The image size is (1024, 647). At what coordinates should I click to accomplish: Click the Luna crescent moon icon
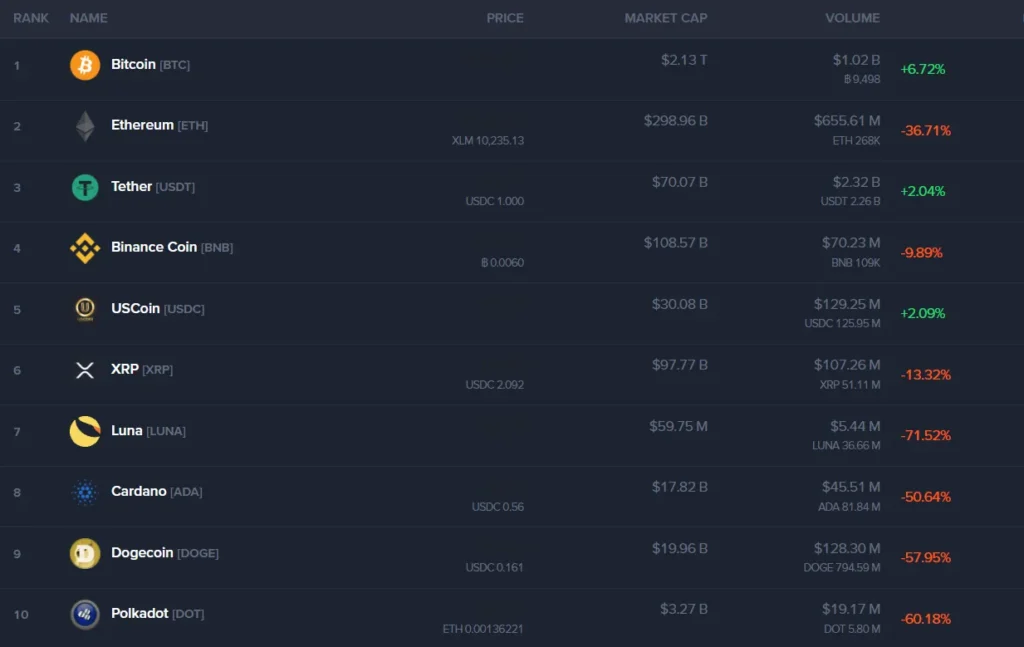(x=84, y=431)
